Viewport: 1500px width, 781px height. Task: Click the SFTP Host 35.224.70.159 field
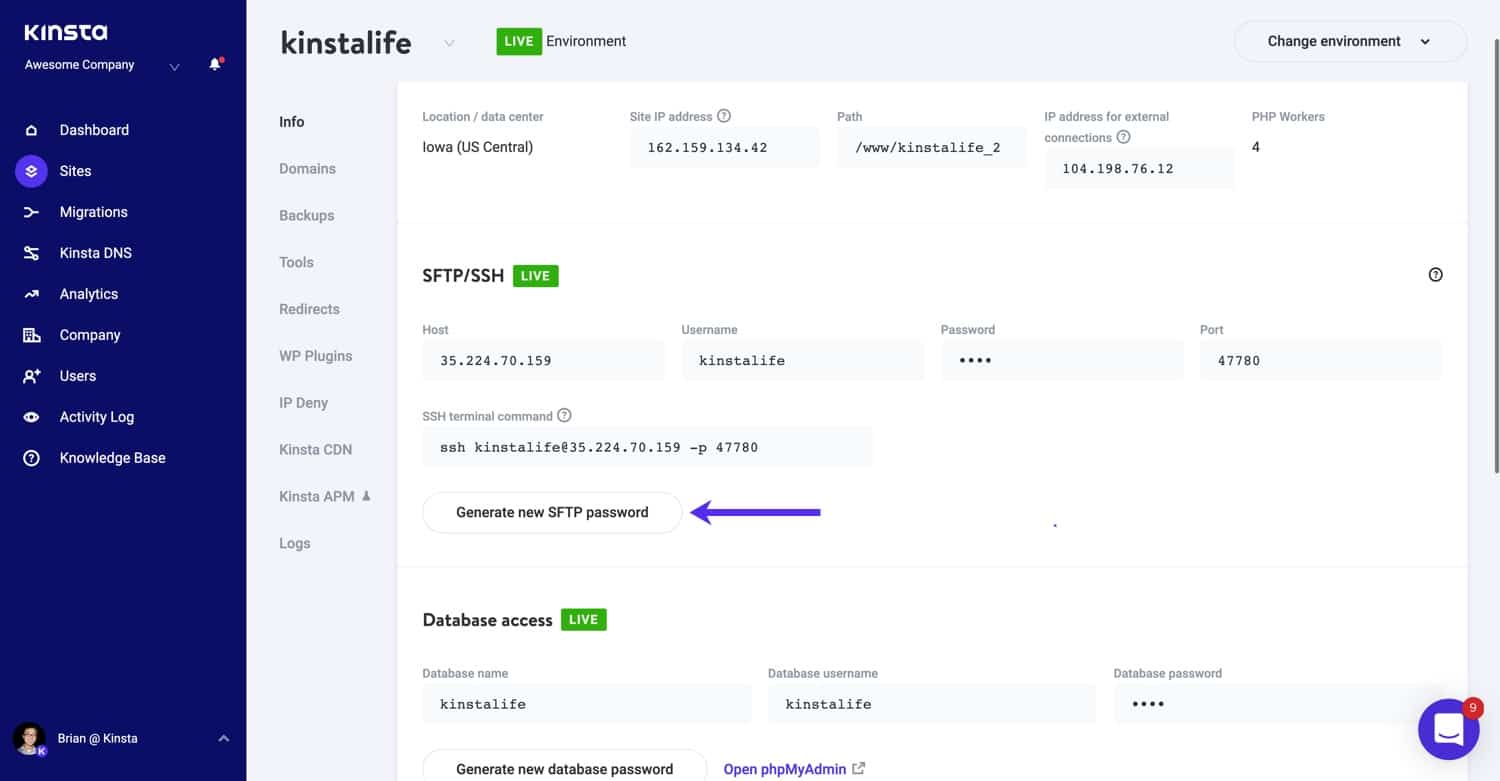543,360
